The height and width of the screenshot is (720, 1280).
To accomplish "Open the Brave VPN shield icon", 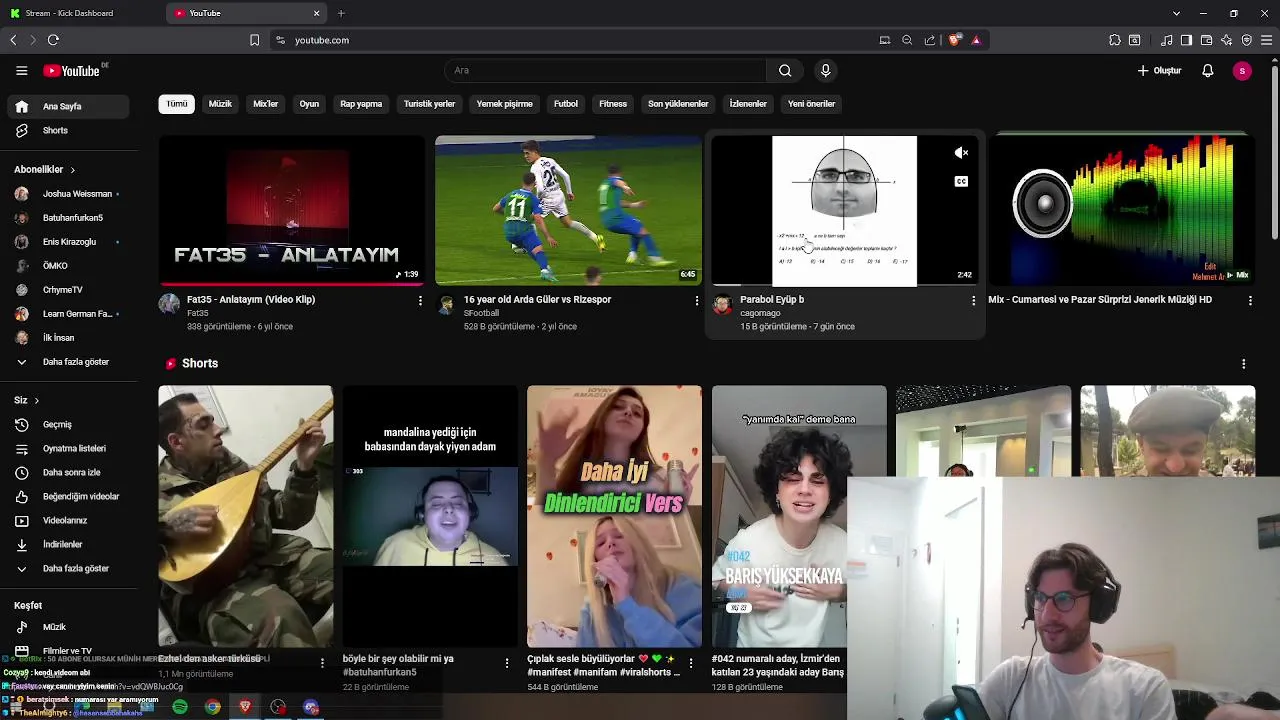I will point(1246,40).
